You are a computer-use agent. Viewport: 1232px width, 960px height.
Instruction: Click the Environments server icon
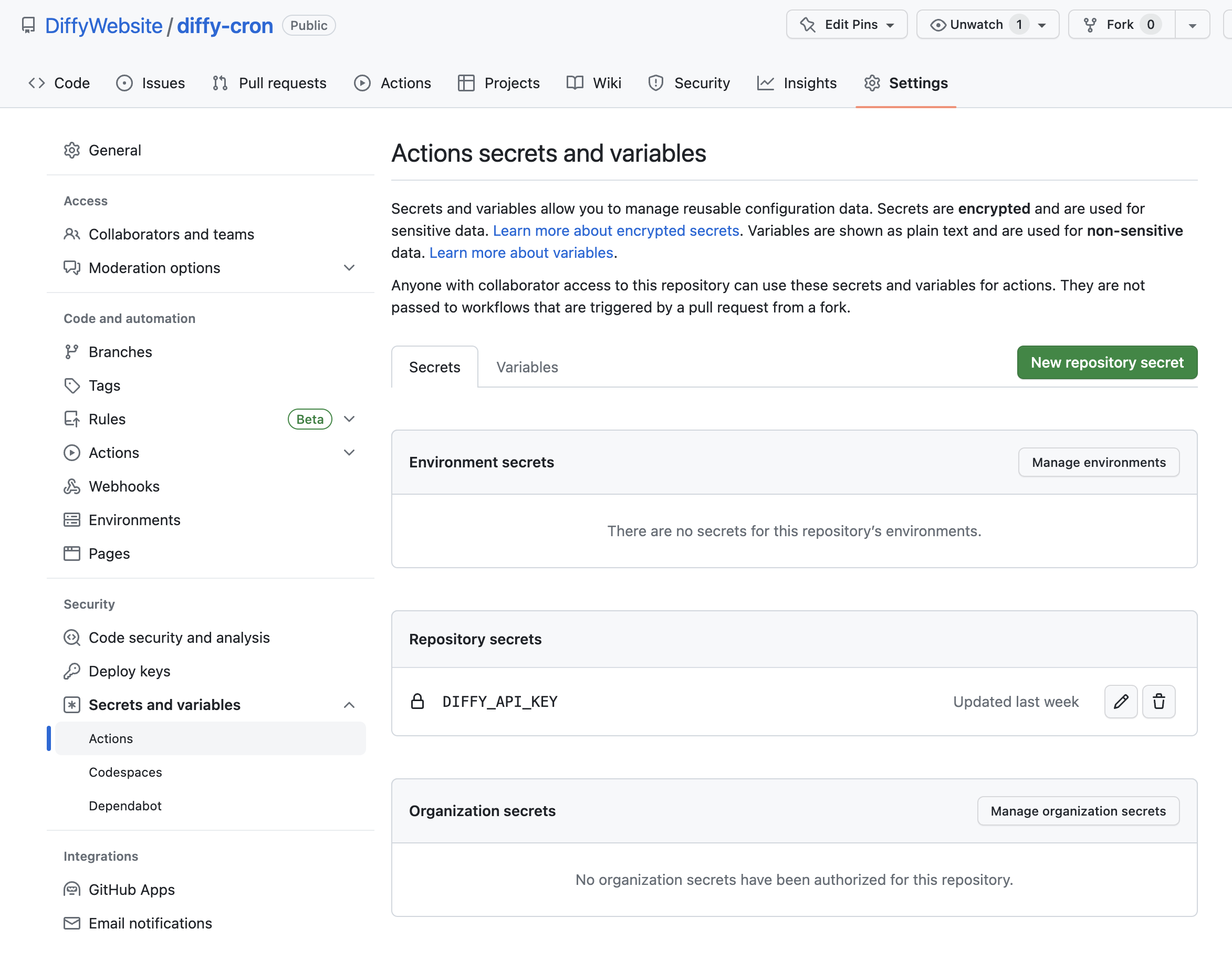coord(71,520)
